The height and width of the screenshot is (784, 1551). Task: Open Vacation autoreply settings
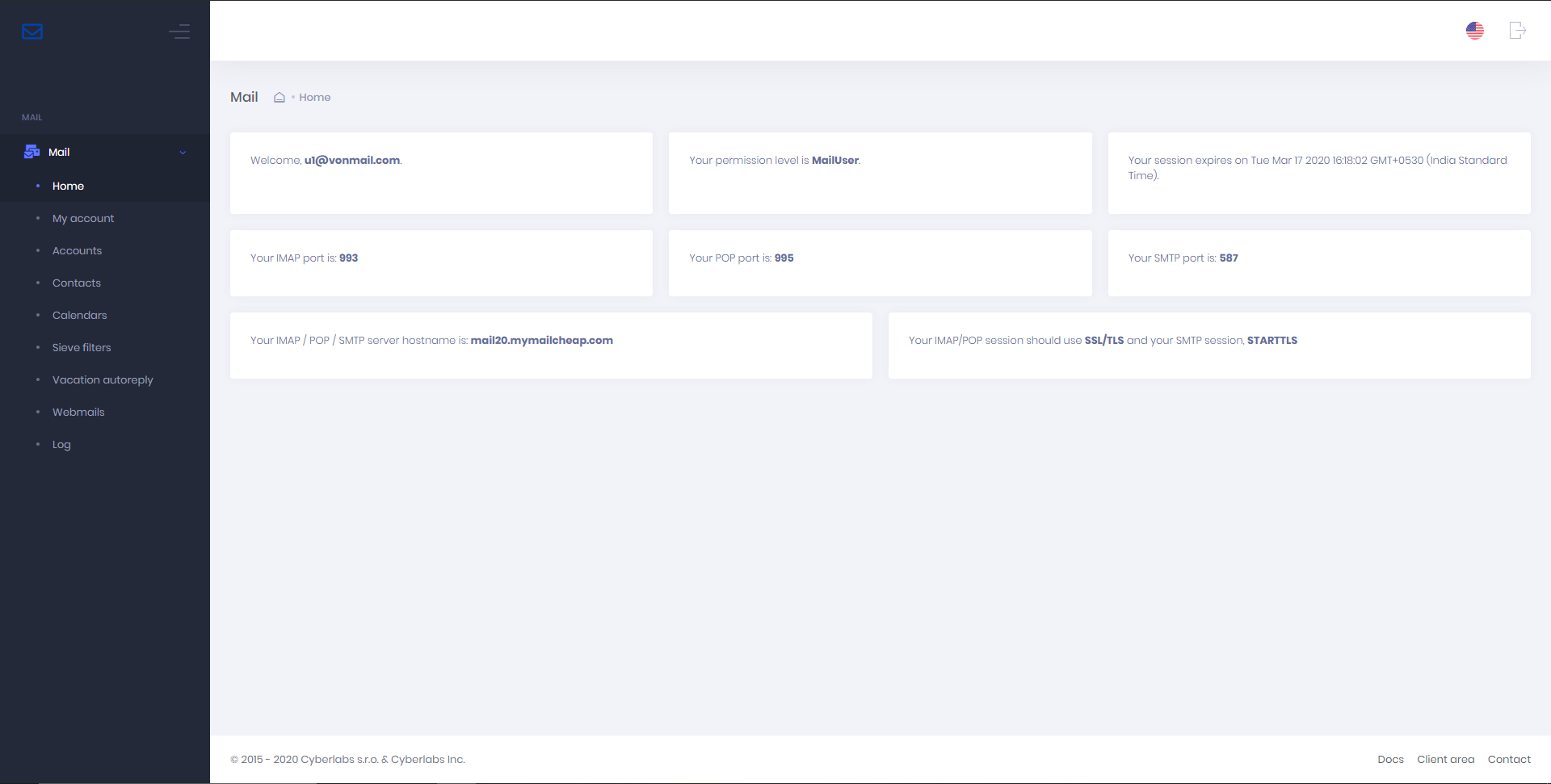tap(103, 379)
